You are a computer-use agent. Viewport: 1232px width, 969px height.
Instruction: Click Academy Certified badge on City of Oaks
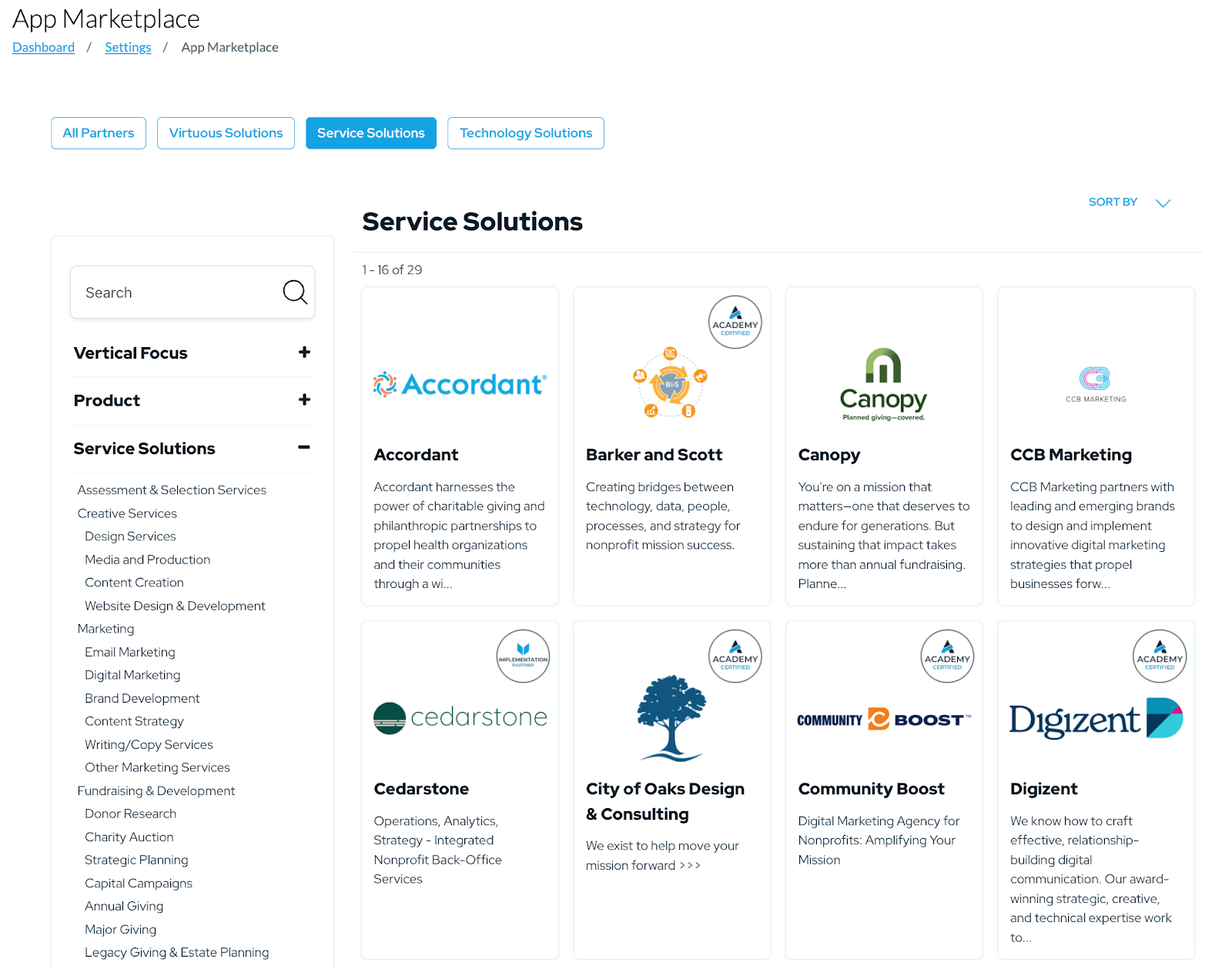pos(735,657)
